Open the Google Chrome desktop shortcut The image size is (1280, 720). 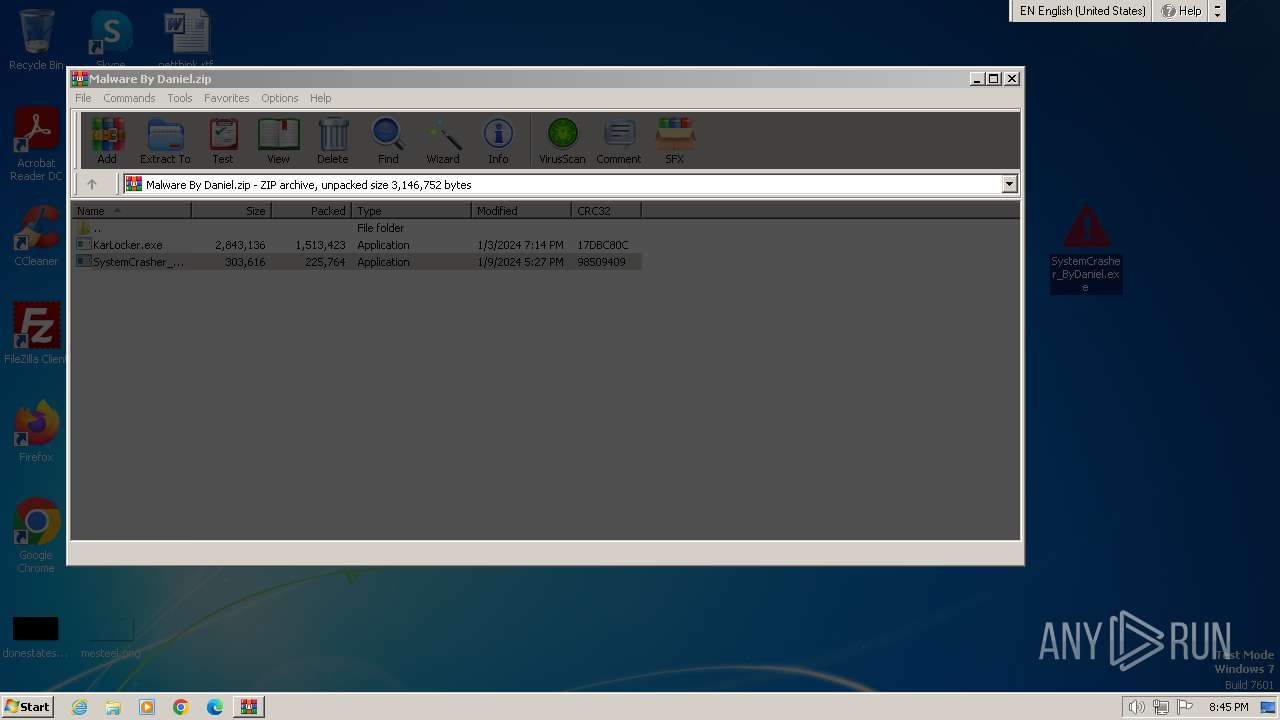click(36, 536)
